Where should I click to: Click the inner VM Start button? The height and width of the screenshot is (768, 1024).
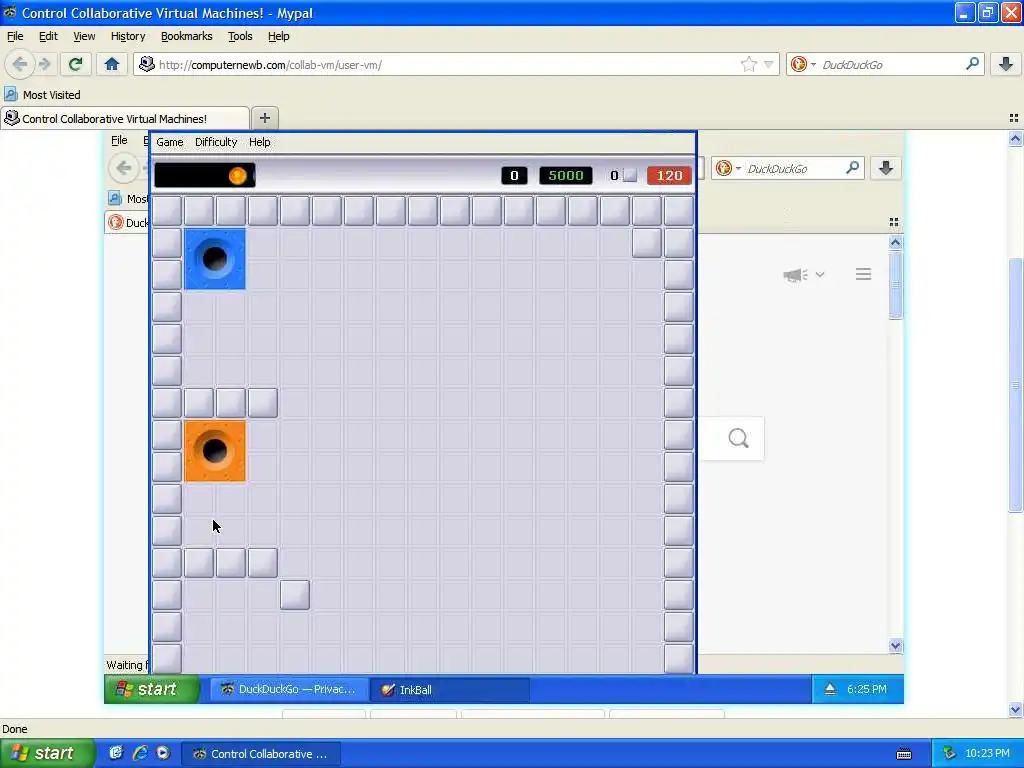152,689
